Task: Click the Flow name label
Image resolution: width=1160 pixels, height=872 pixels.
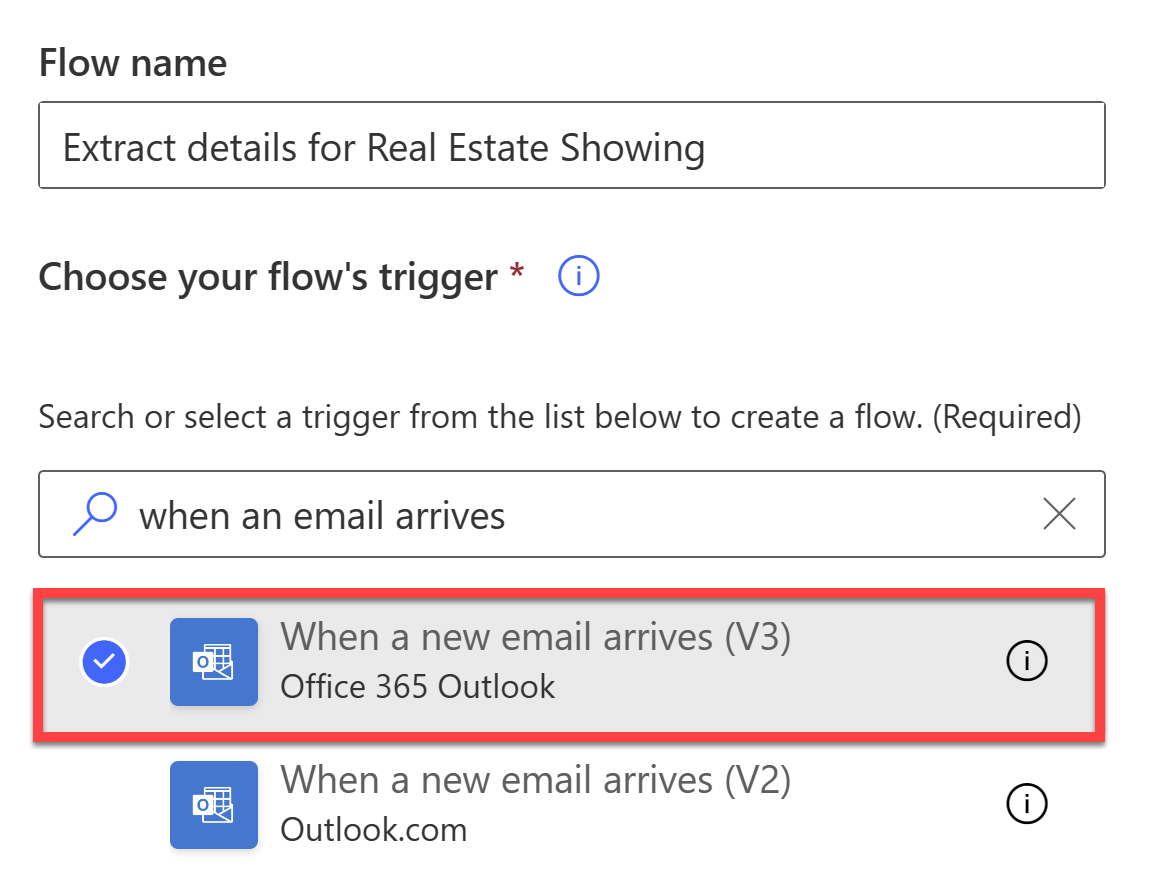Action: 132,62
